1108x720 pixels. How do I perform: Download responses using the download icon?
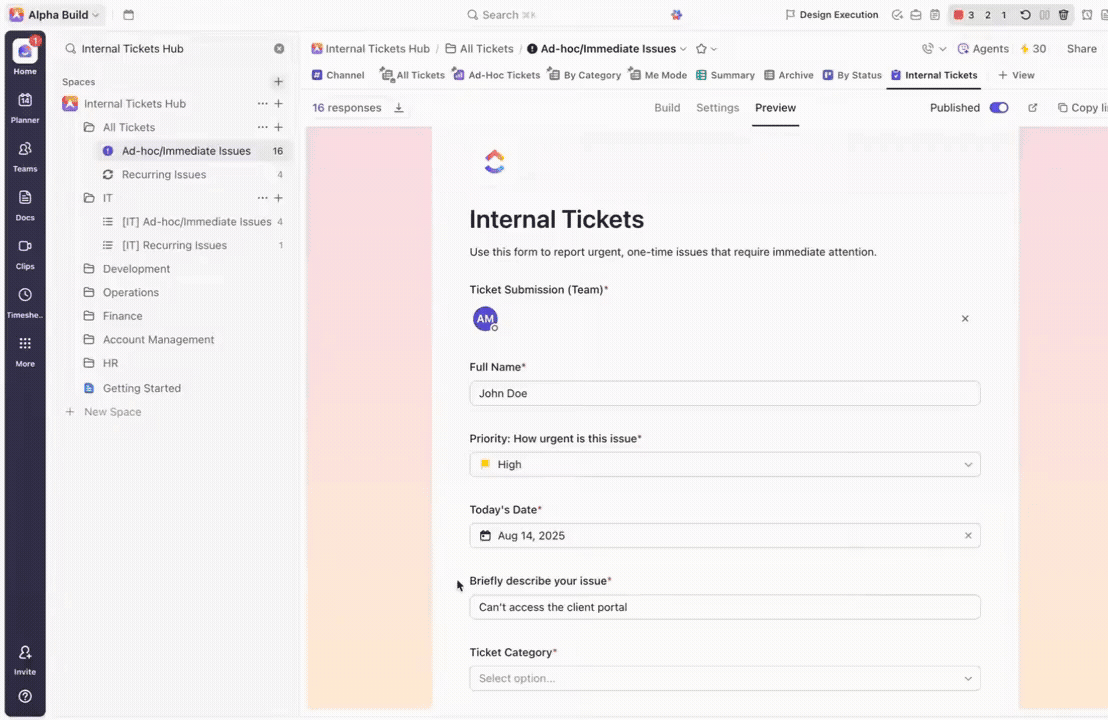tap(399, 108)
